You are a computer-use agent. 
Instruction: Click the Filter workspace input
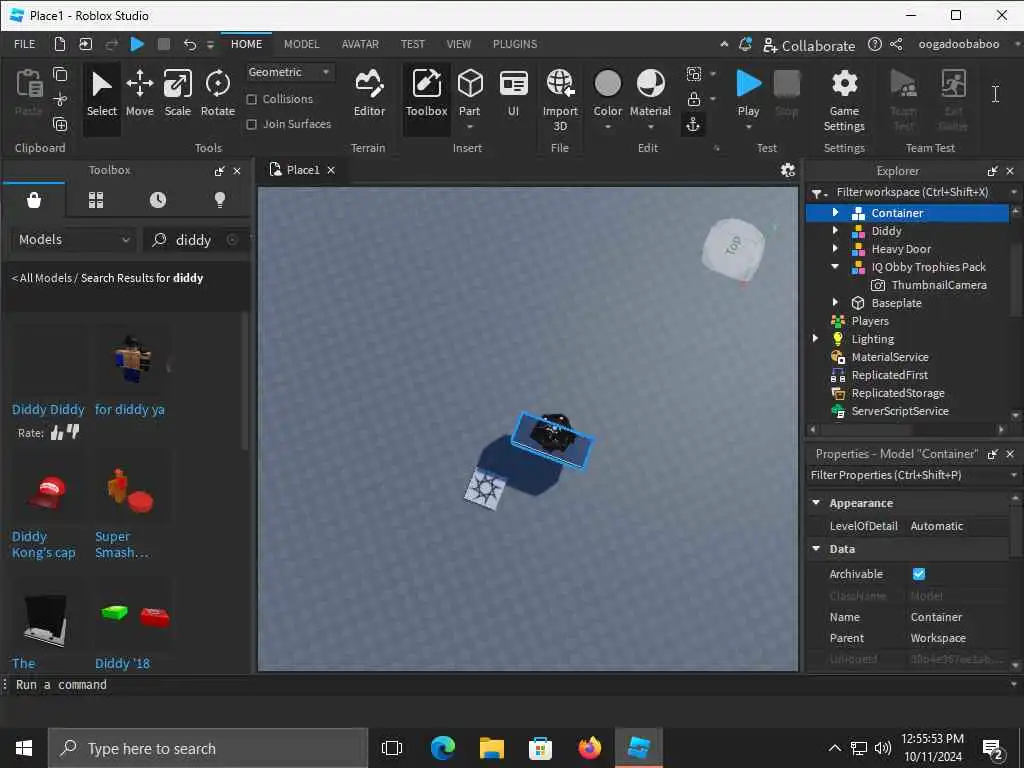[913, 192]
